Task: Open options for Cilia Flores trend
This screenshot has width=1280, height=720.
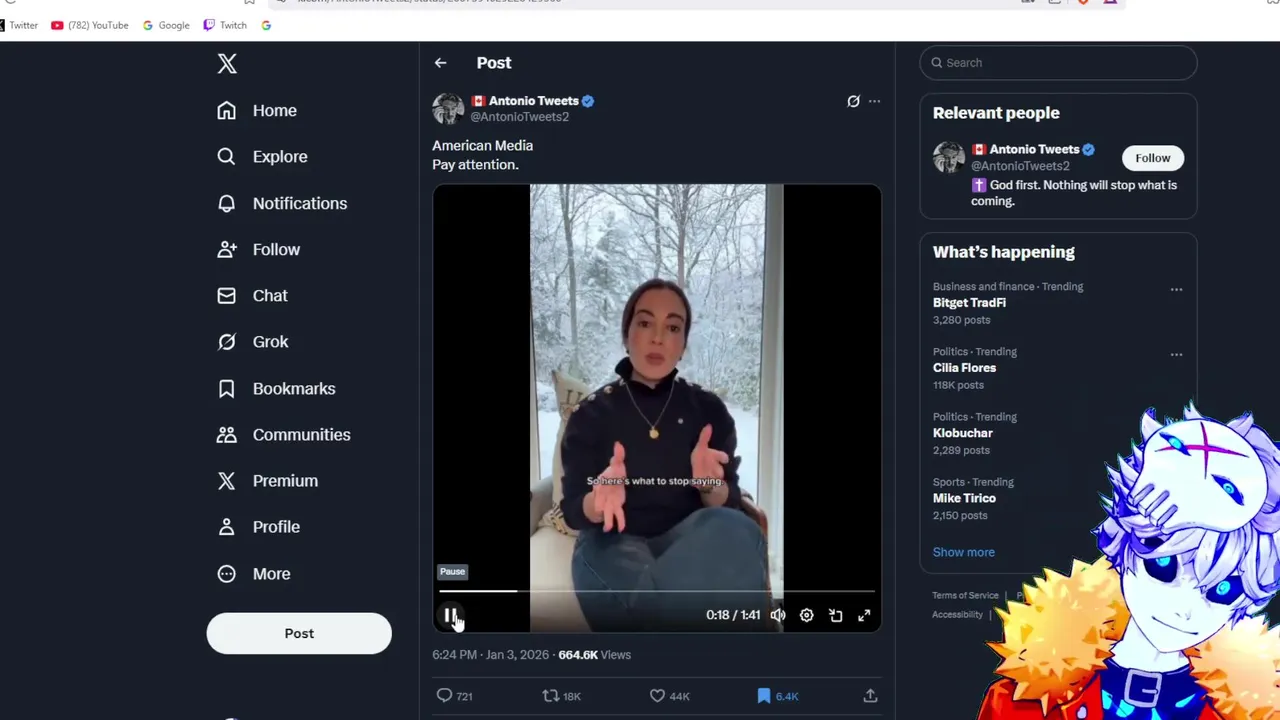Action: point(1176,355)
